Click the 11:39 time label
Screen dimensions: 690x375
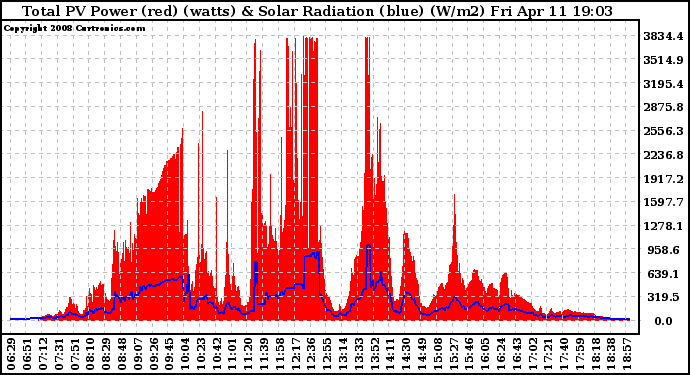[x=264, y=354]
